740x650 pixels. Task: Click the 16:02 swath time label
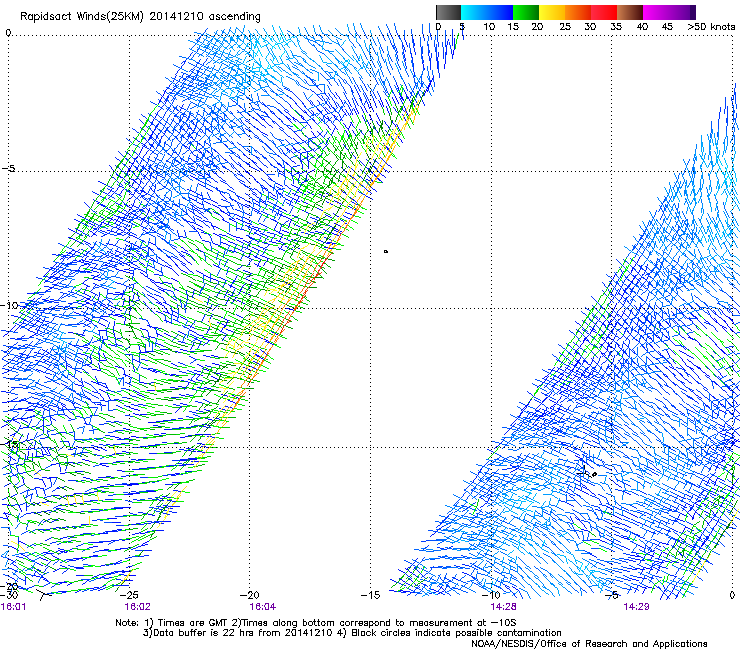pos(137,606)
